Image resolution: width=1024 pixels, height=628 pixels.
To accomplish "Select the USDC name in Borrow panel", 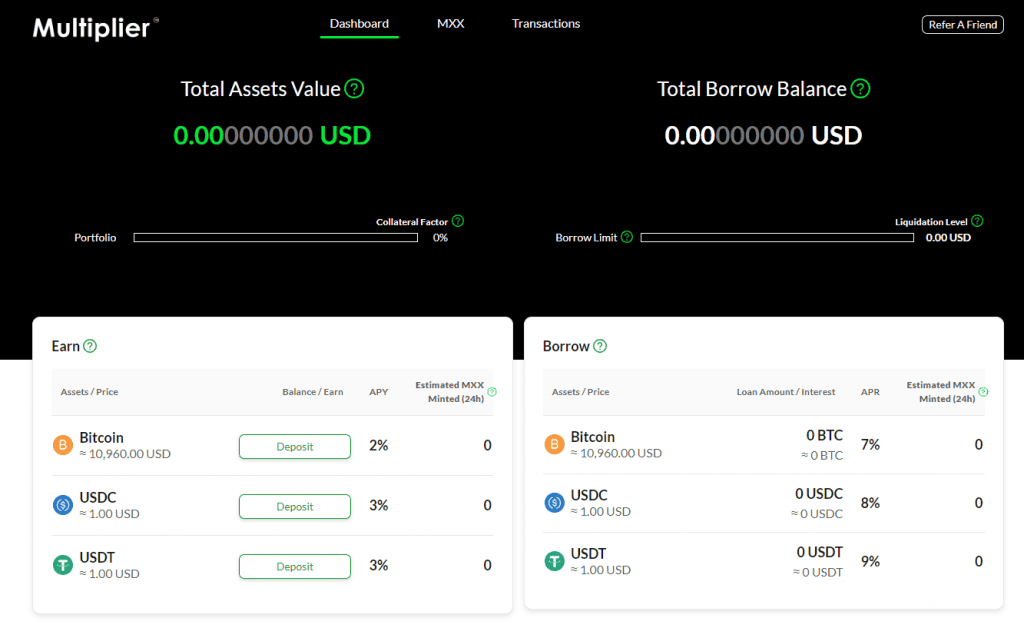I will (x=589, y=495).
